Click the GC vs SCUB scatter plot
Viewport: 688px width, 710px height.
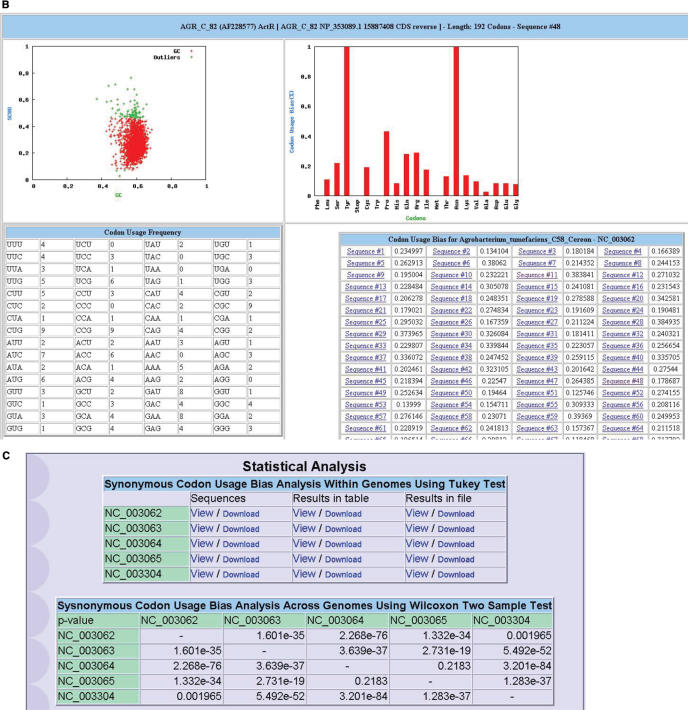(x=120, y=113)
